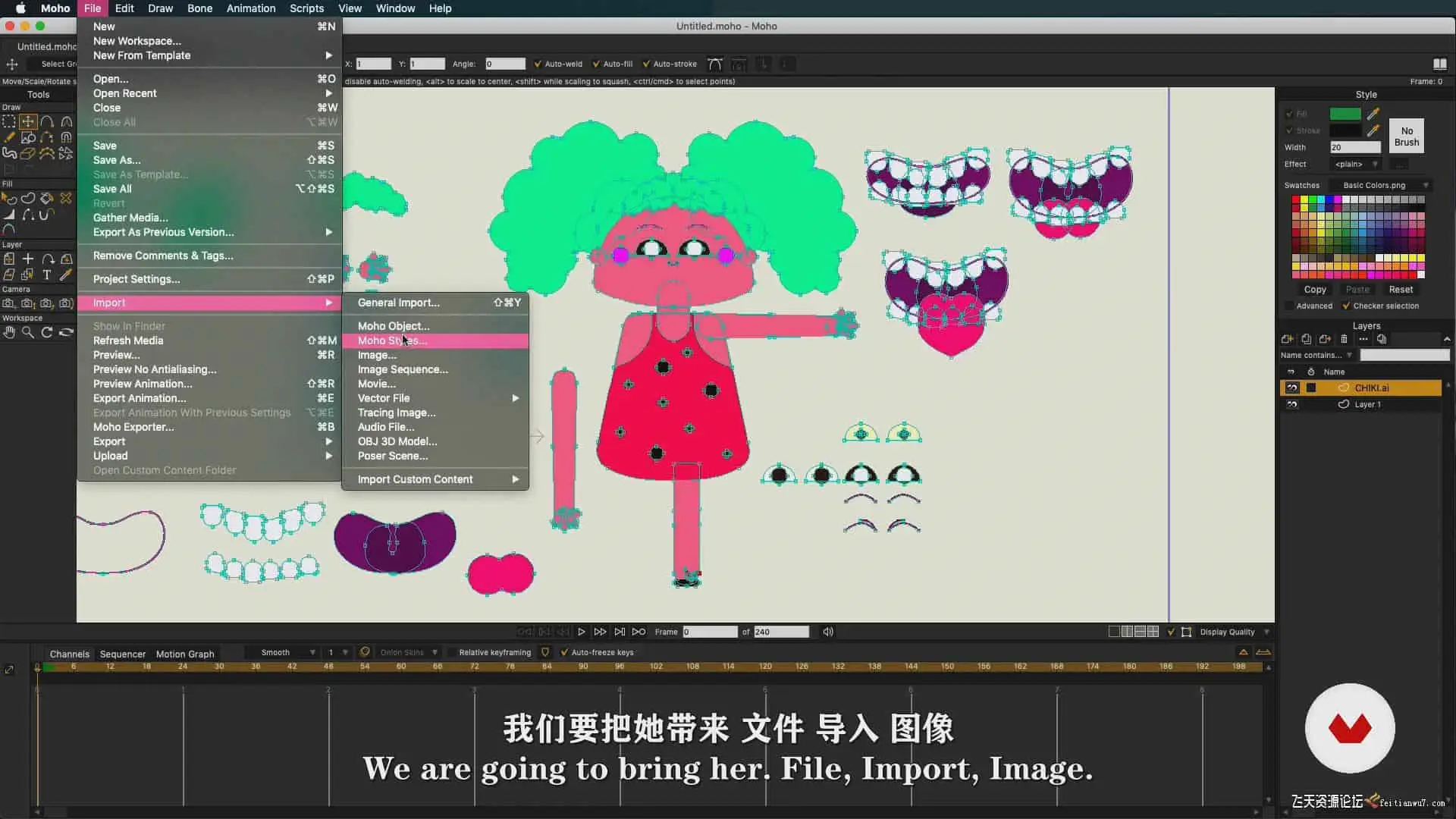Viewport: 1456px width, 819px height.
Task: Open the Onion Skins dropdown
Action: point(408,652)
